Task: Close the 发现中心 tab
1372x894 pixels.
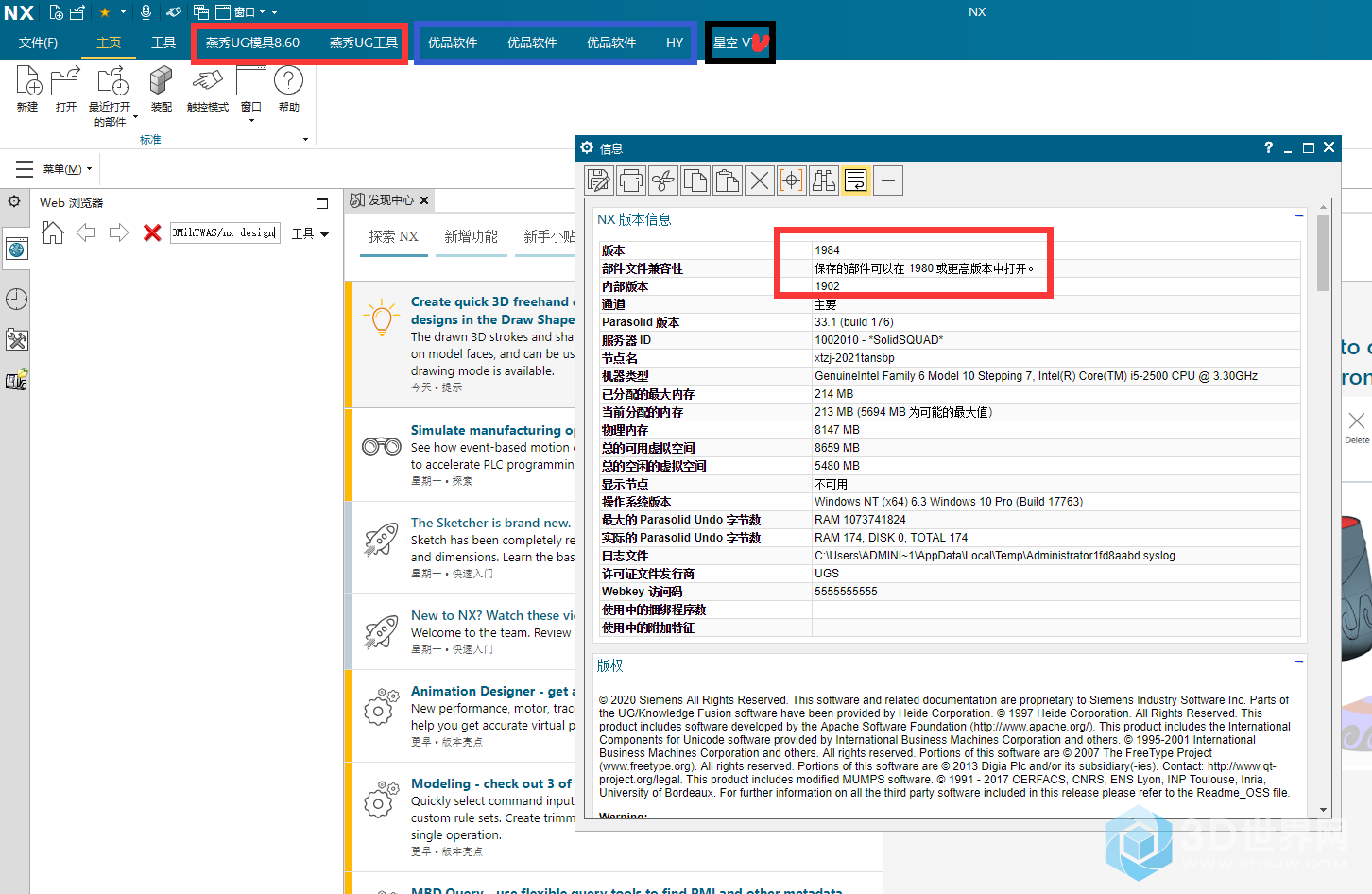Action: 424,200
